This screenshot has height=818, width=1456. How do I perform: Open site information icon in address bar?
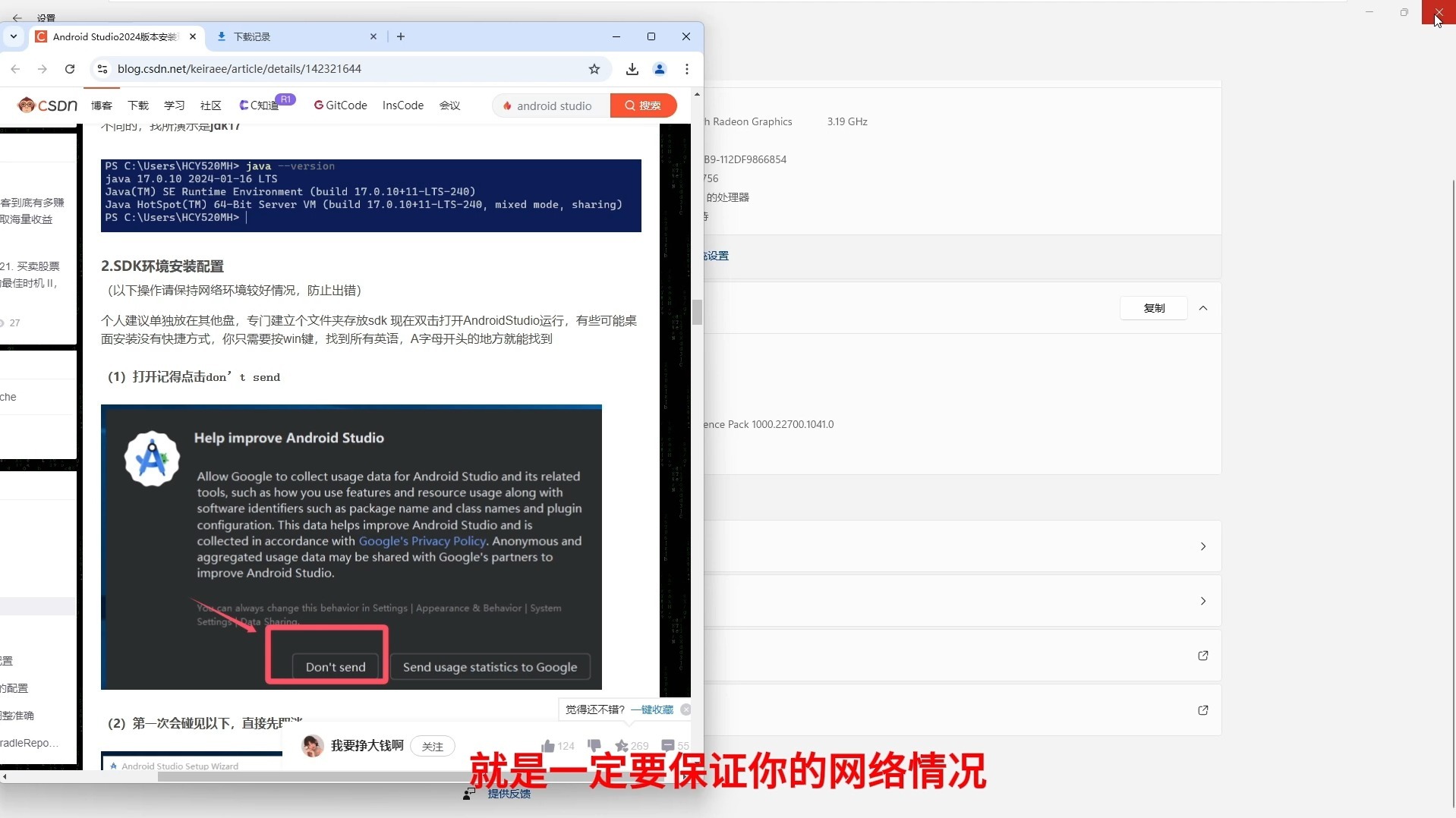[102, 69]
